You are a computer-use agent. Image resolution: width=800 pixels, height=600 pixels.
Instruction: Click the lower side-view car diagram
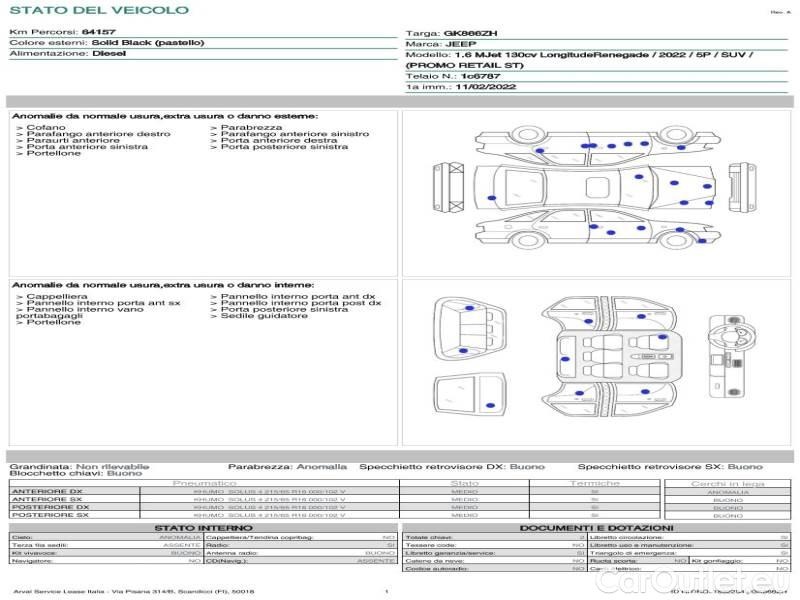point(597,229)
